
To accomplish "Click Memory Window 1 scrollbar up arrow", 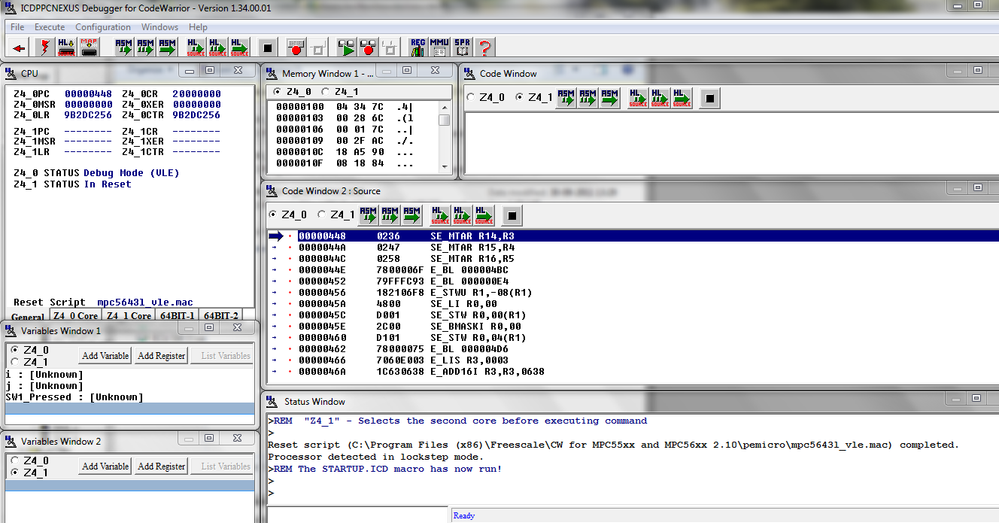I will click(x=444, y=107).
